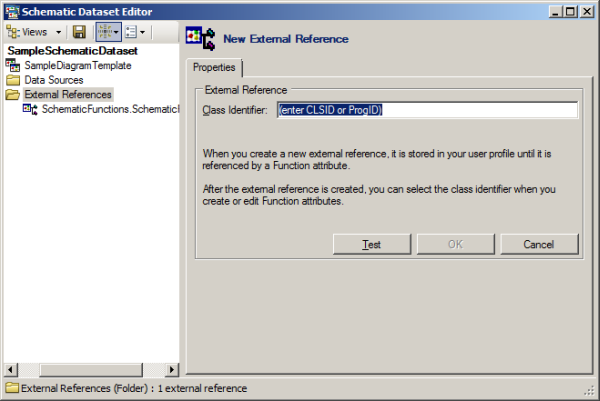This screenshot has height=401, width=600.
Task: Click the Test button
Action: click(372, 245)
